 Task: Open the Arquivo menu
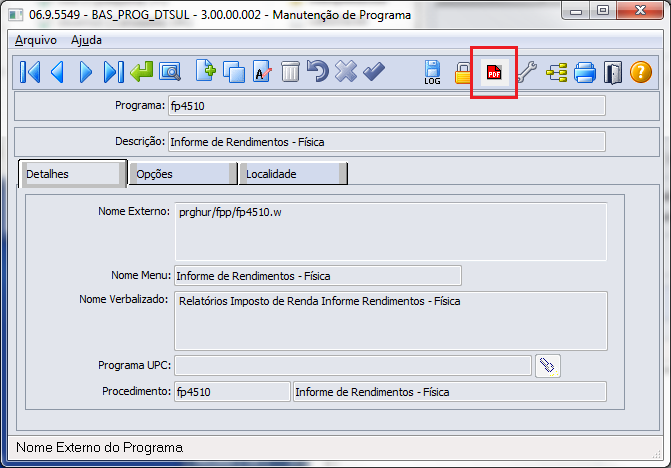[36, 40]
